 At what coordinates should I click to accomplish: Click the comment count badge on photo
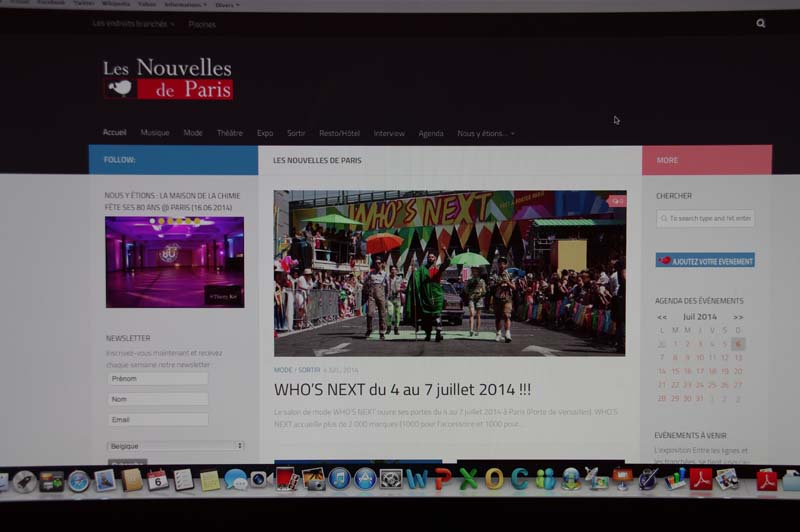(x=616, y=201)
